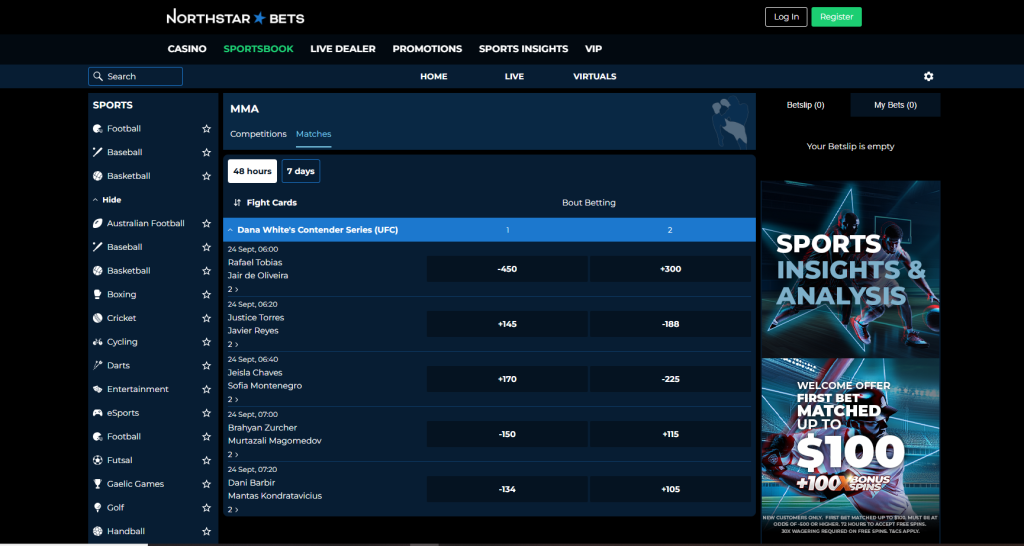Click the Entertainment icon
This screenshot has height=546, width=1024.
(x=97, y=389)
